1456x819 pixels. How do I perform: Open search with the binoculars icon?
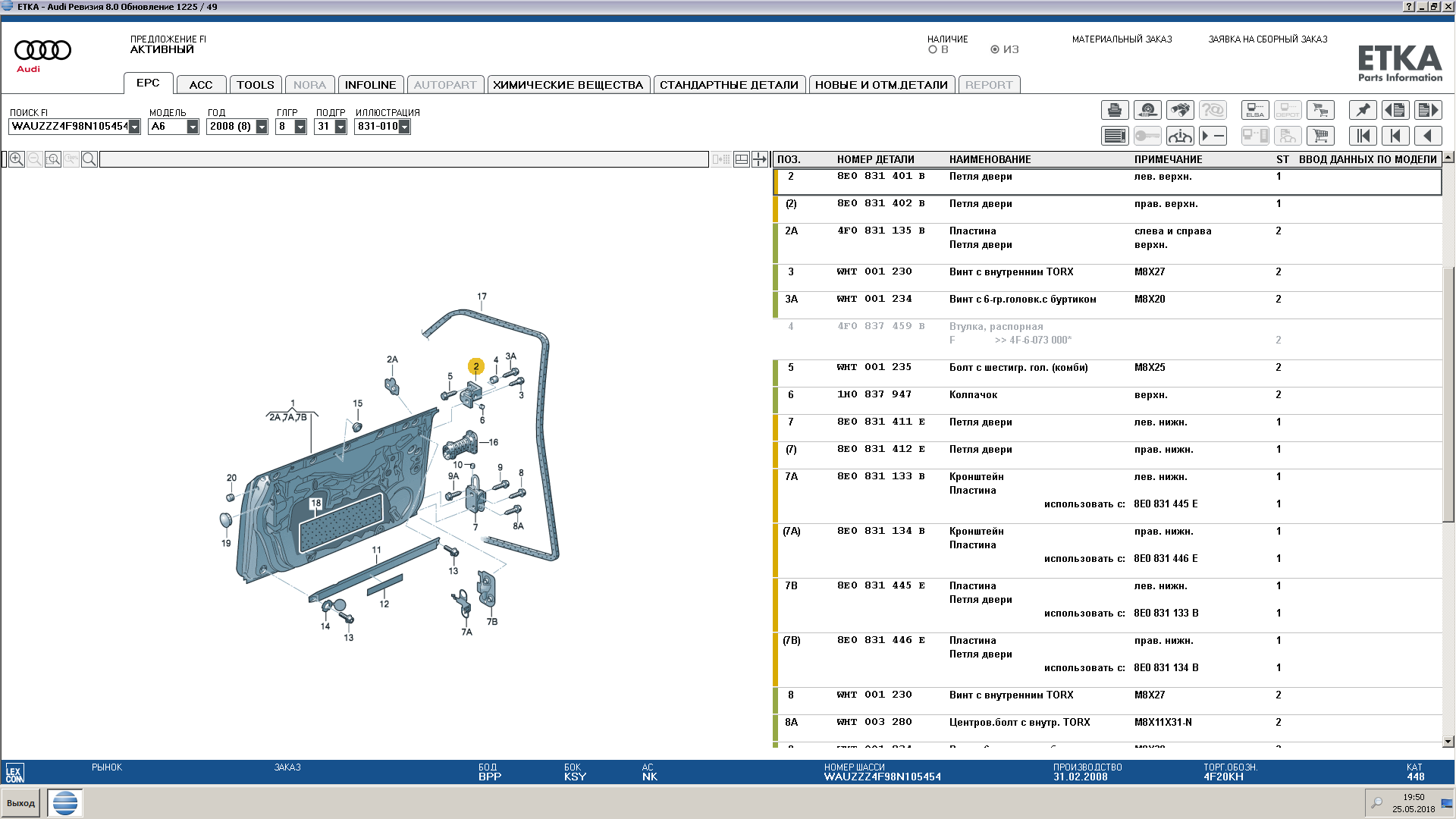click(1180, 111)
